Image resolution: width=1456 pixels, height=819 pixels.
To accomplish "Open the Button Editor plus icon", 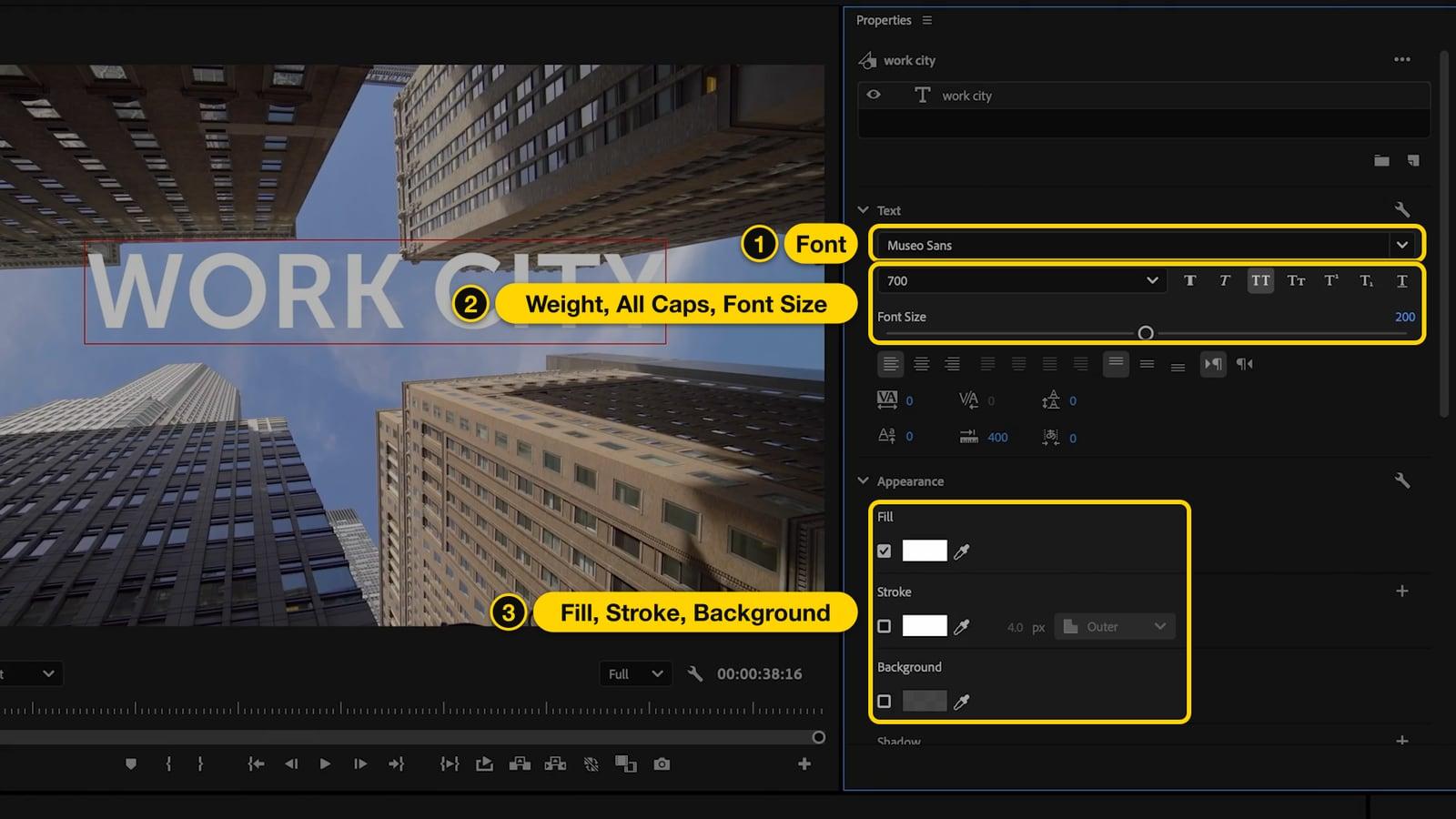I will point(804,764).
